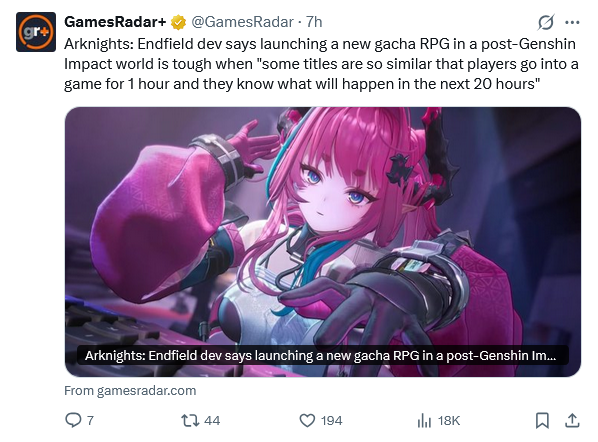Click the gold verified badge
This screenshot has height=442, width=598.
point(178,23)
